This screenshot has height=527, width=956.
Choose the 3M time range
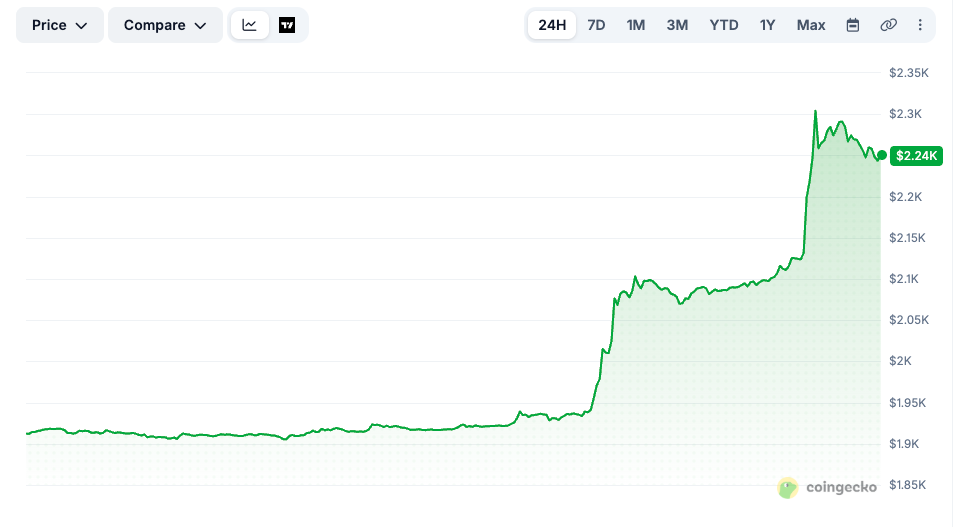[x=677, y=25]
